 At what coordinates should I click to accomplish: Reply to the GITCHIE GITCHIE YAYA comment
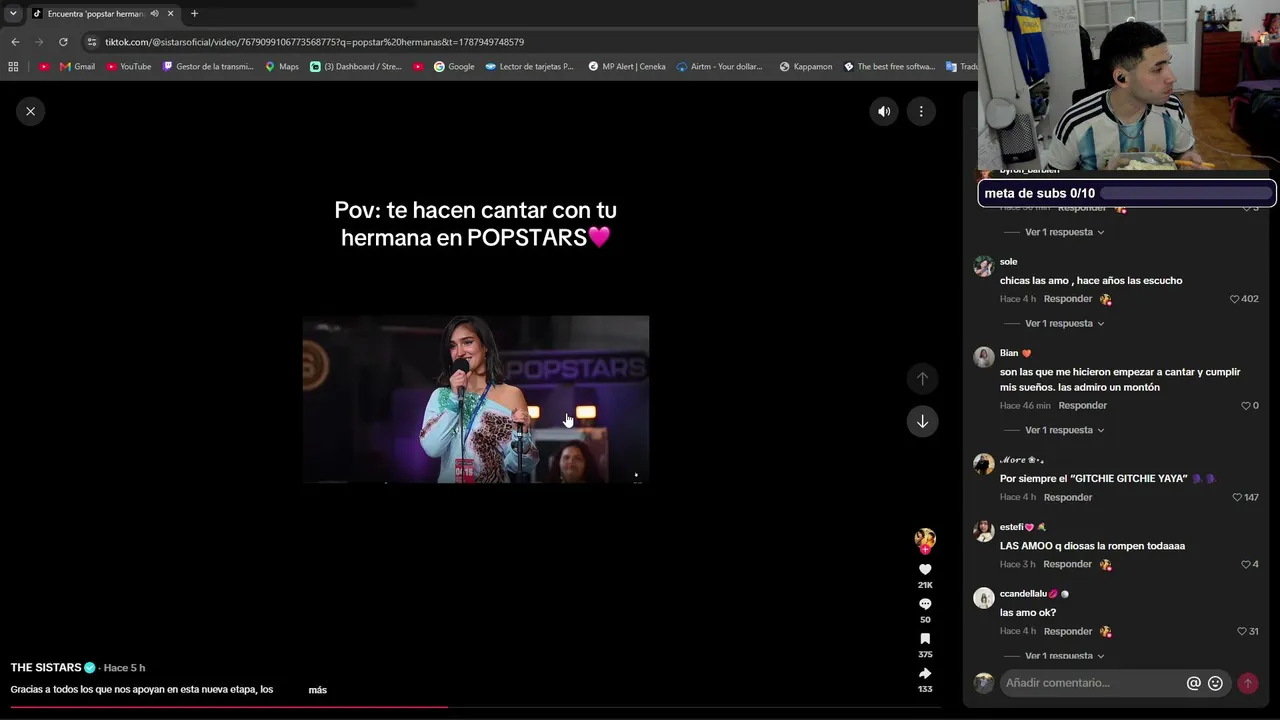[1068, 497]
